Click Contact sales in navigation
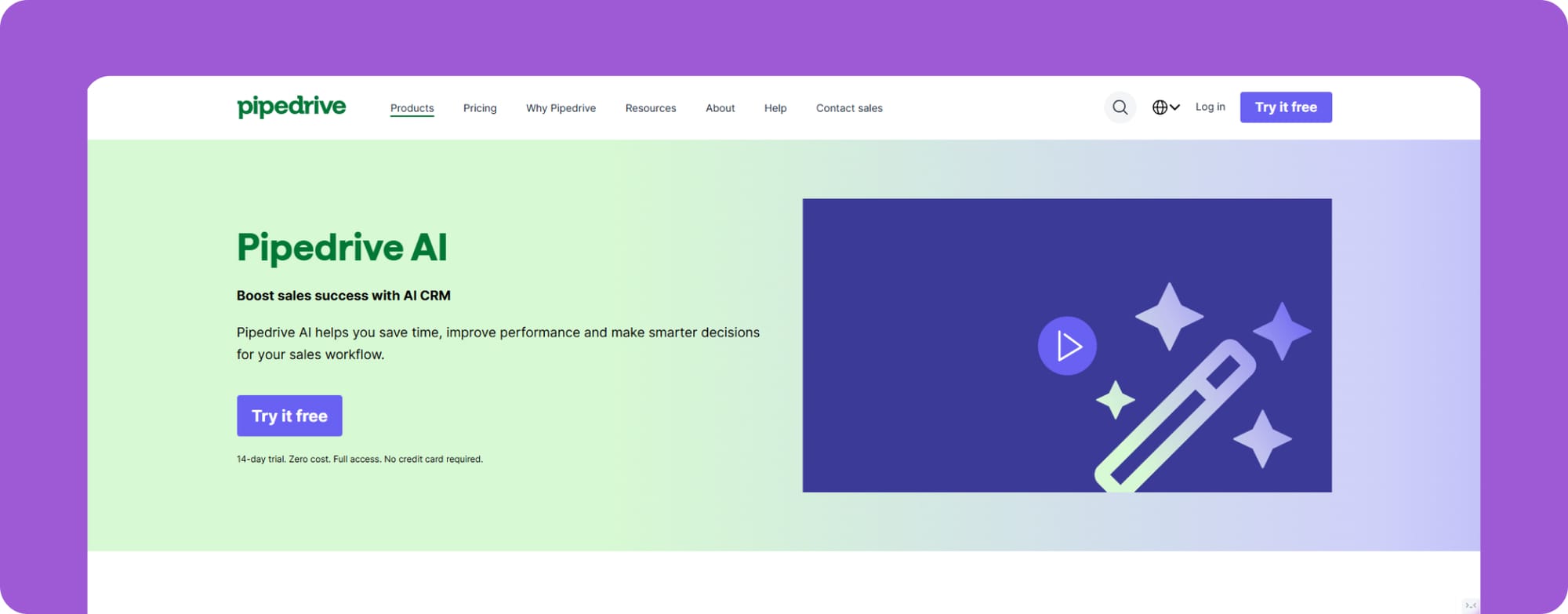The width and height of the screenshot is (1568, 614). [849, 108]
